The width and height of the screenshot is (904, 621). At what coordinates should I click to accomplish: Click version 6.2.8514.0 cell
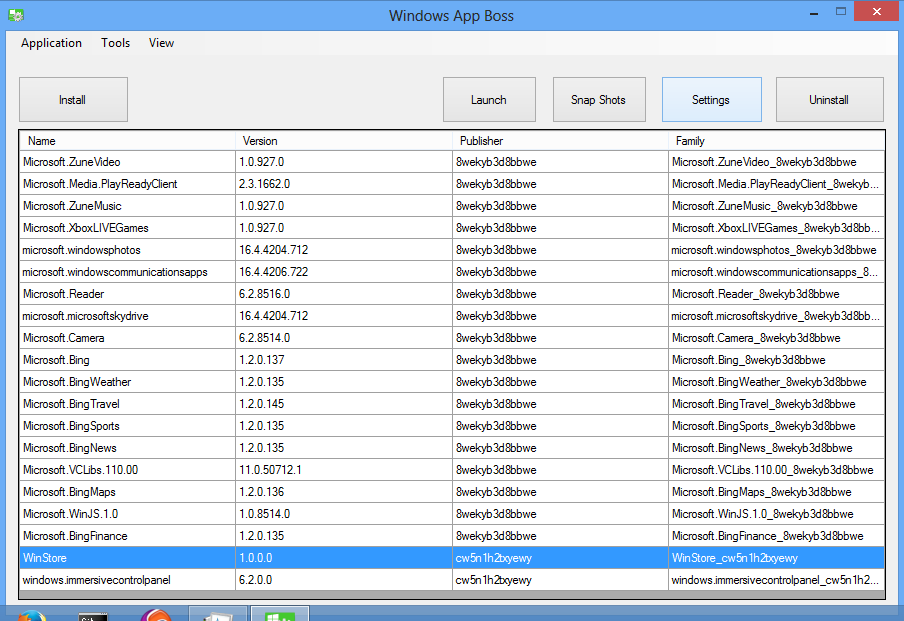pyautogui.click(x=344, y=338)
